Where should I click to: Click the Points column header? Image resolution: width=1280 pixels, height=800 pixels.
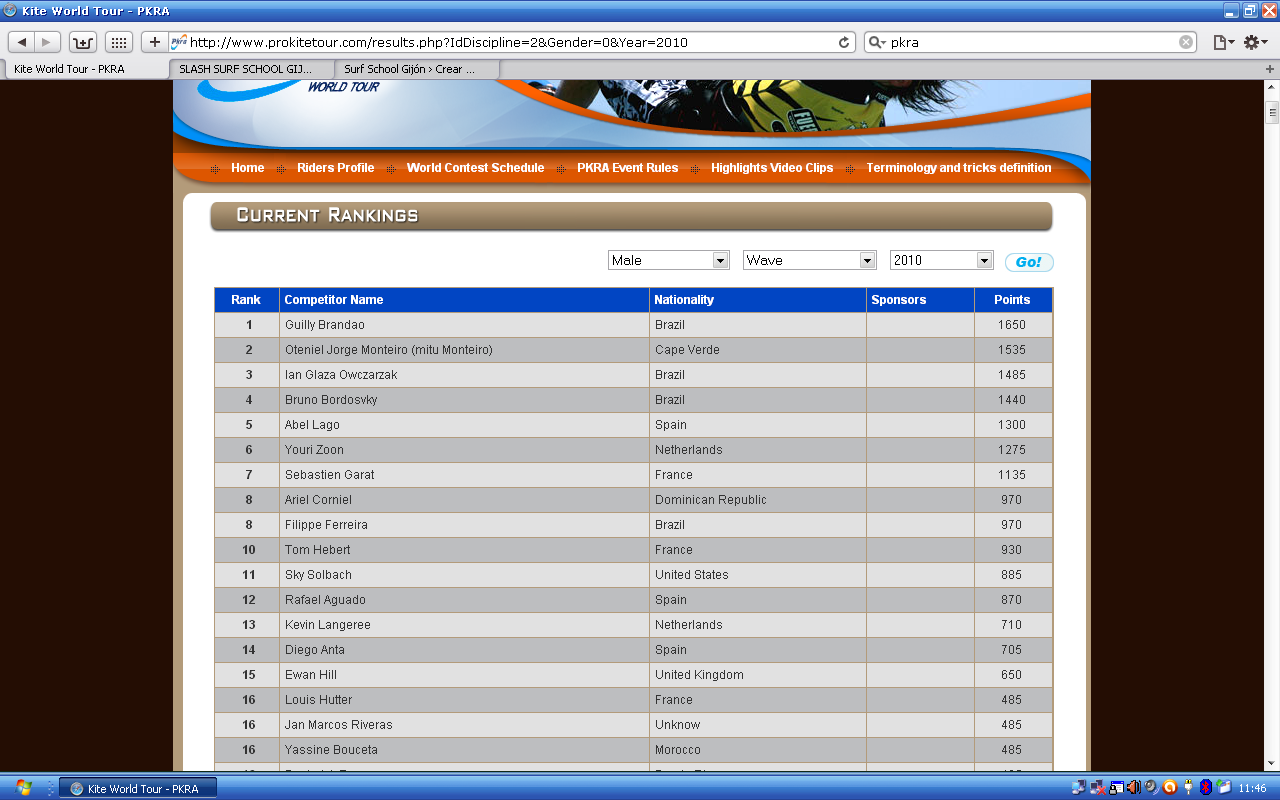(1013, 300)
